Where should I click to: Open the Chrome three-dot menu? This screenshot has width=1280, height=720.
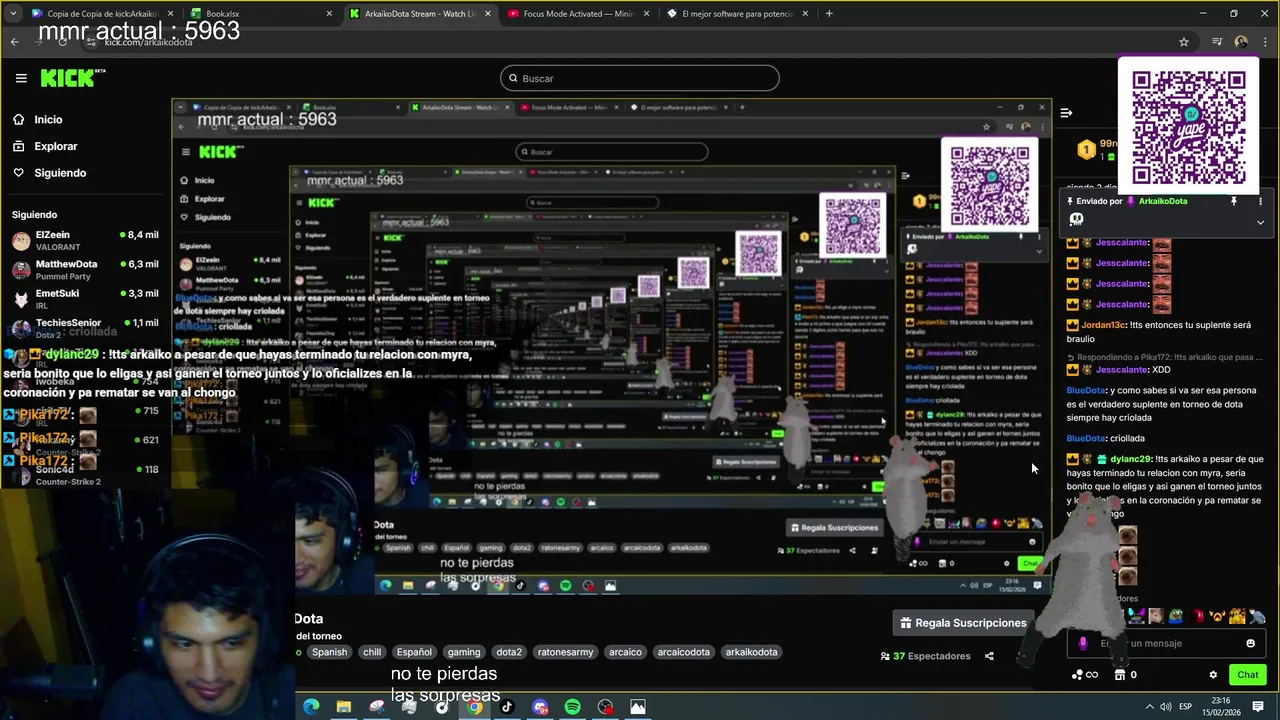click(1264, 42)
